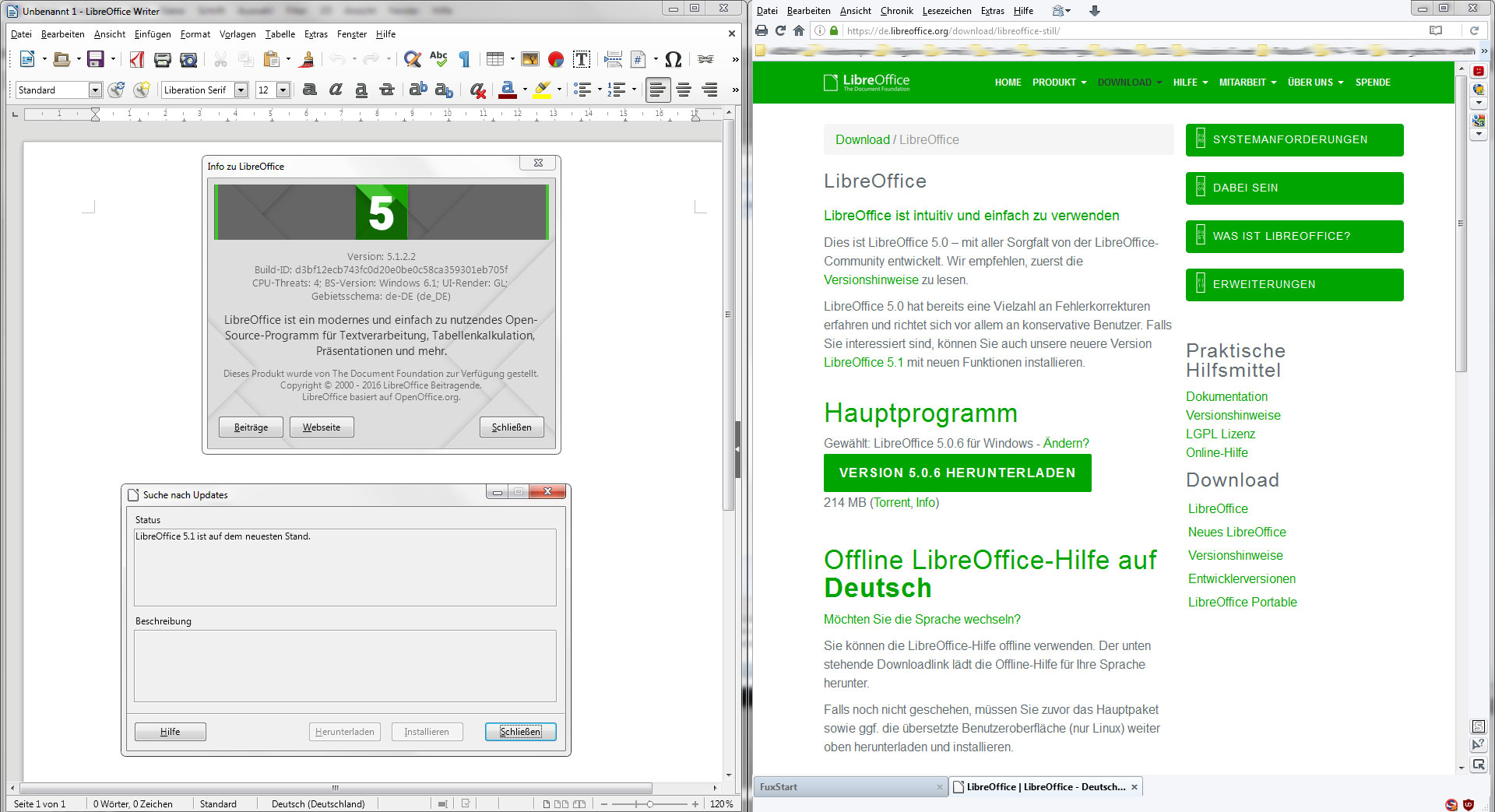
Task: Insert a table via the table icon
Action: click(495, 59)
